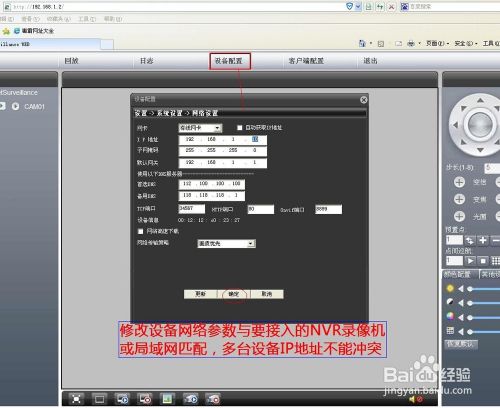Click the PTZ upper-left arrow

tap(463, 108)
